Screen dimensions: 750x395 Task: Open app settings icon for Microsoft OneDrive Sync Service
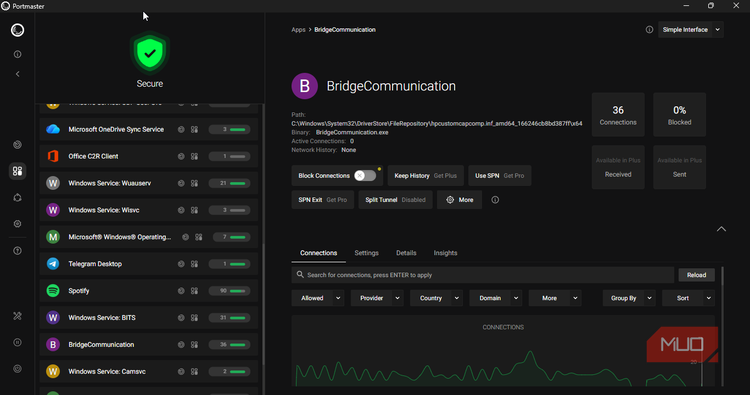[x=194, y=130]
